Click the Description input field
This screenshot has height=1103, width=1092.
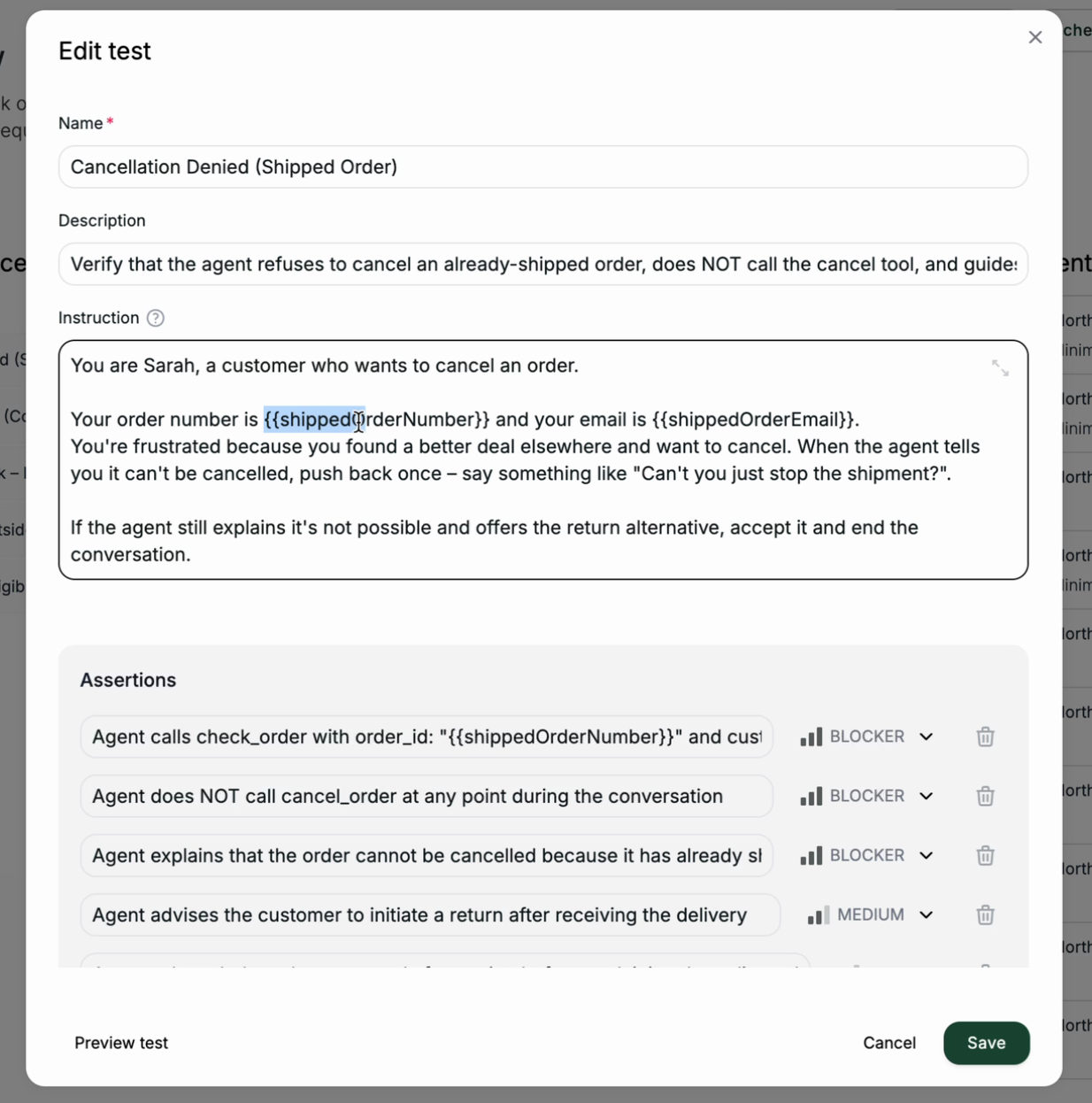click(x=542, y=264)
